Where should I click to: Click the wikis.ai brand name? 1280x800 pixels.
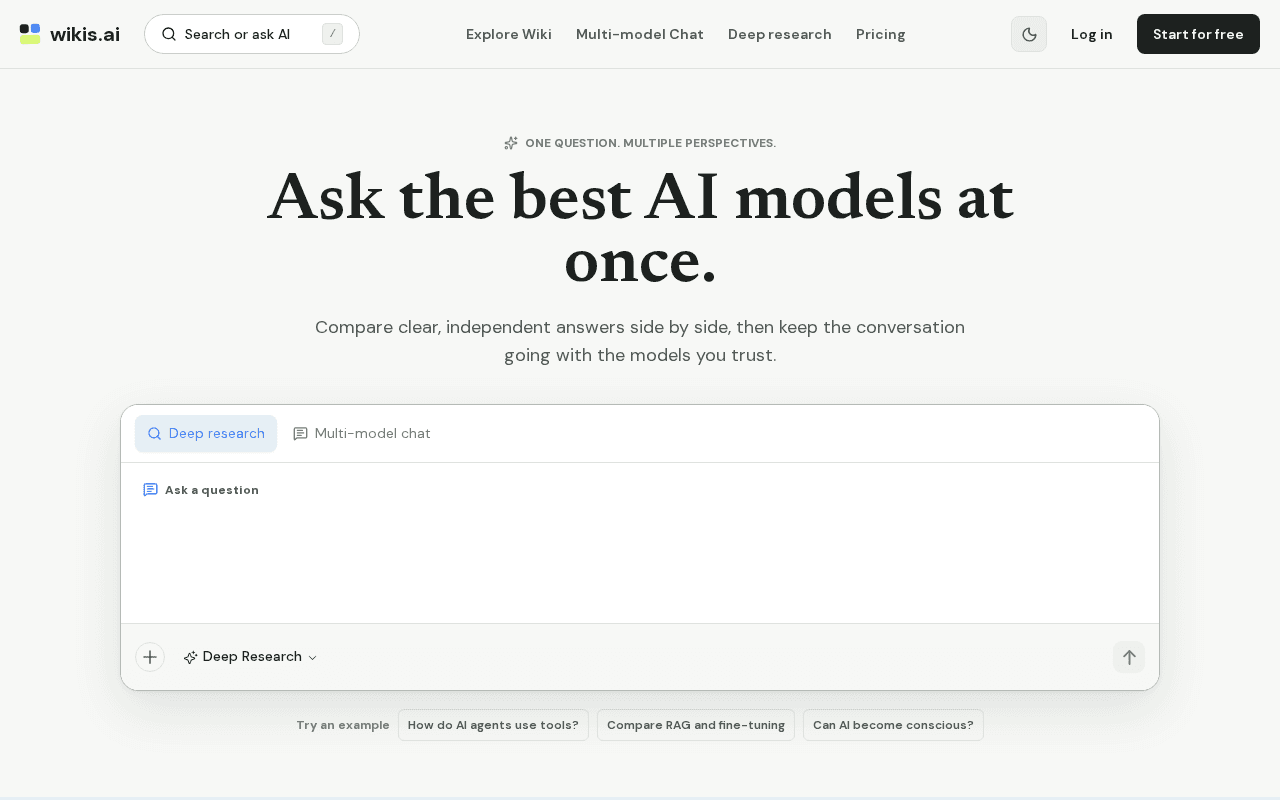point(85,34)
